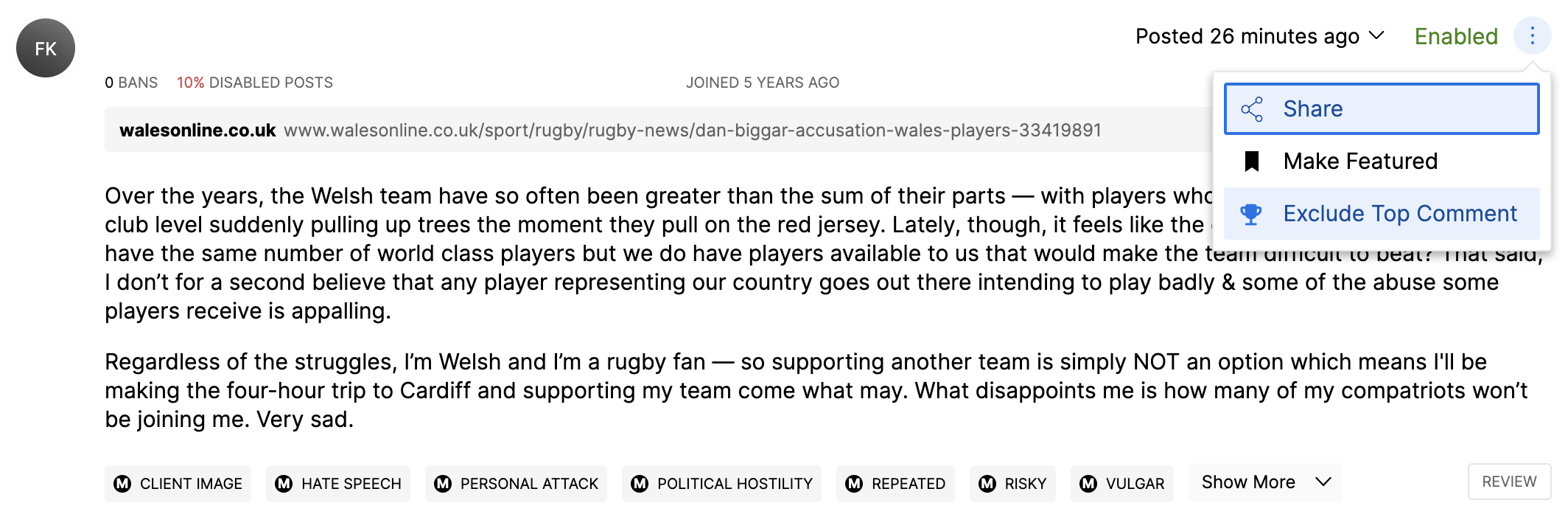Choose Exclude Top Comment menu item
Viewport: 1568px width, 531px height.
pyautogui.click(x=1399, y=214)
